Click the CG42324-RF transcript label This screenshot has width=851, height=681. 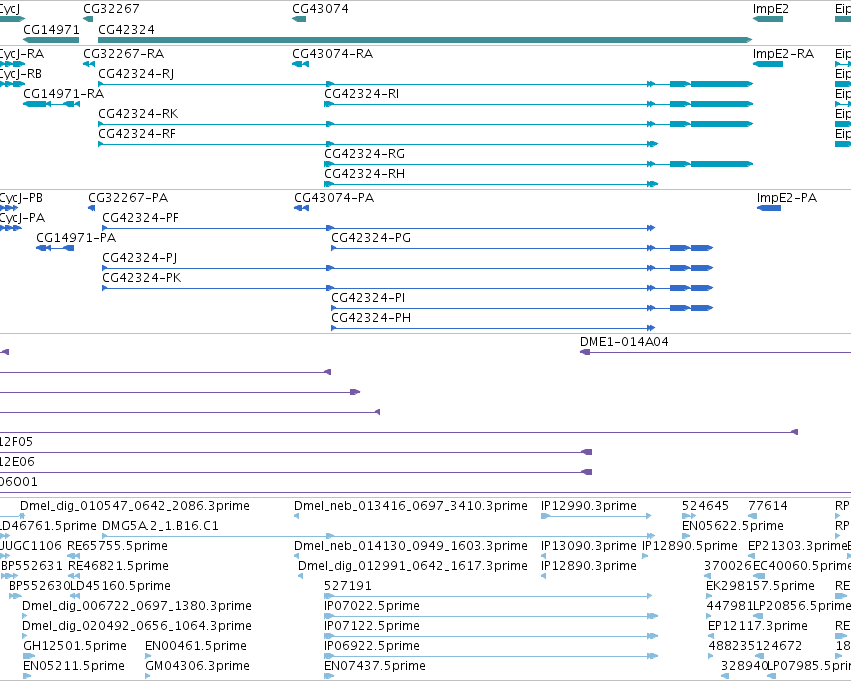tap(137, 134)
